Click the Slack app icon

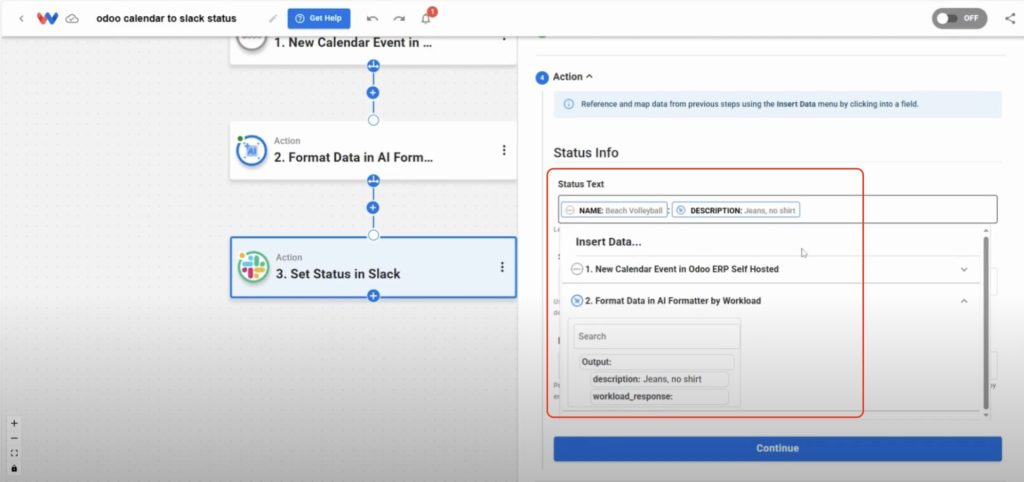[253, 266]
